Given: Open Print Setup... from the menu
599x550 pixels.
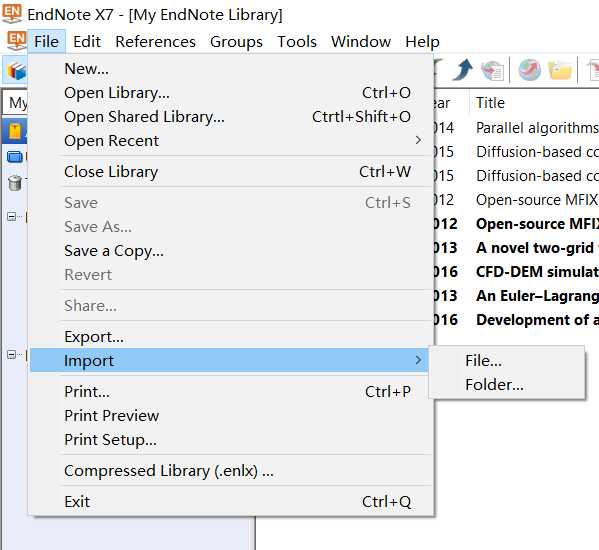Looking at the screenshot, I should point(232,440).
